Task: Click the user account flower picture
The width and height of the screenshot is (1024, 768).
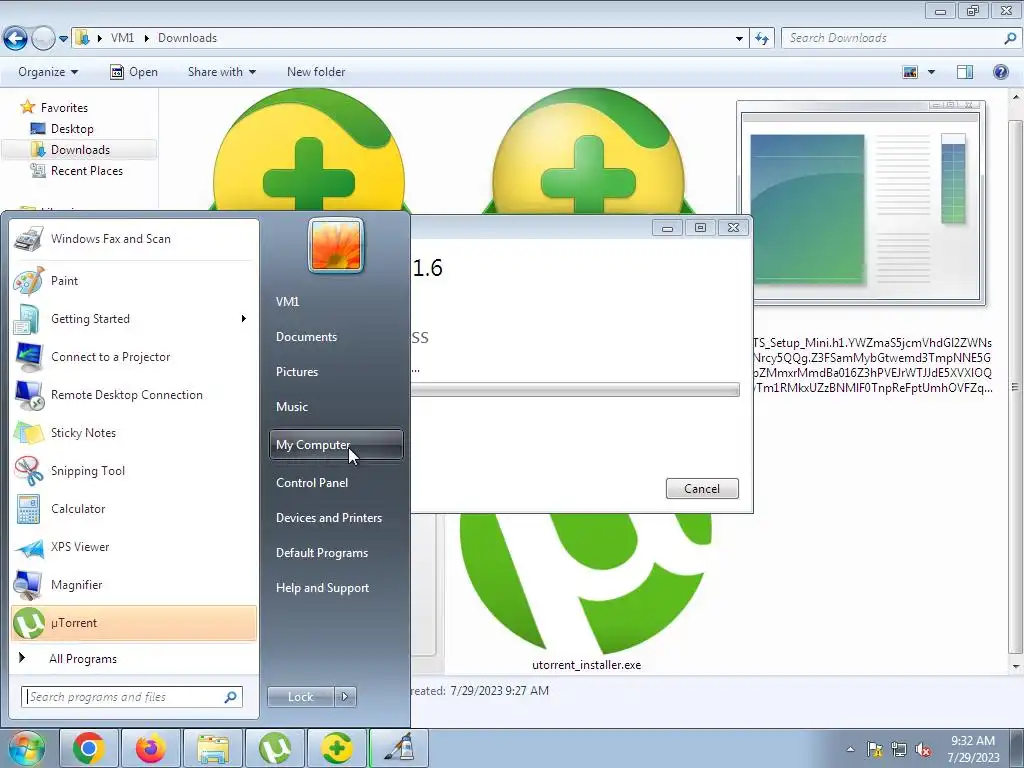Action: (x=336, y=246)
